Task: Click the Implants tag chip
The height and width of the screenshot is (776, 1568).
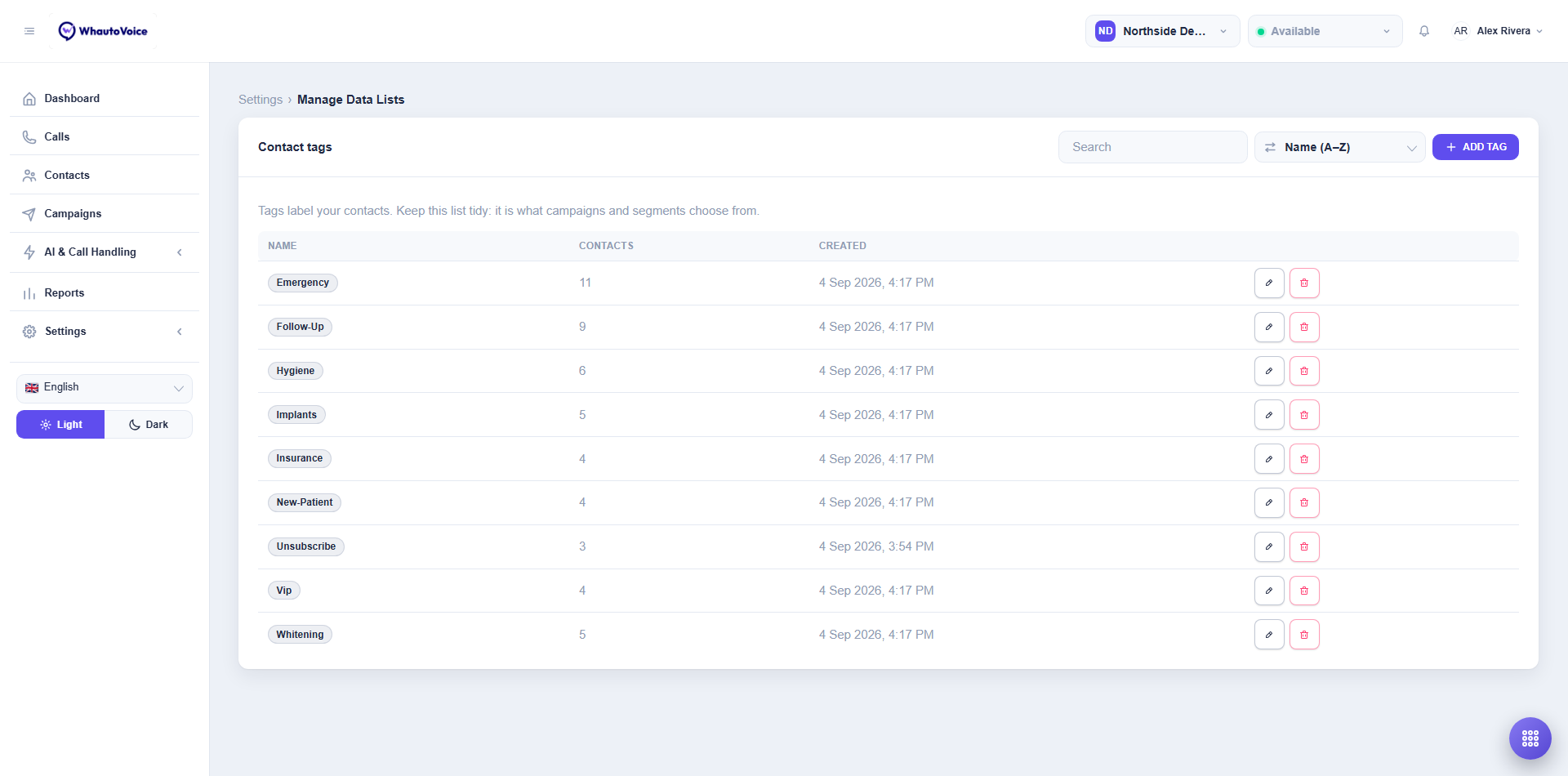Action: [x=296, y=415]
